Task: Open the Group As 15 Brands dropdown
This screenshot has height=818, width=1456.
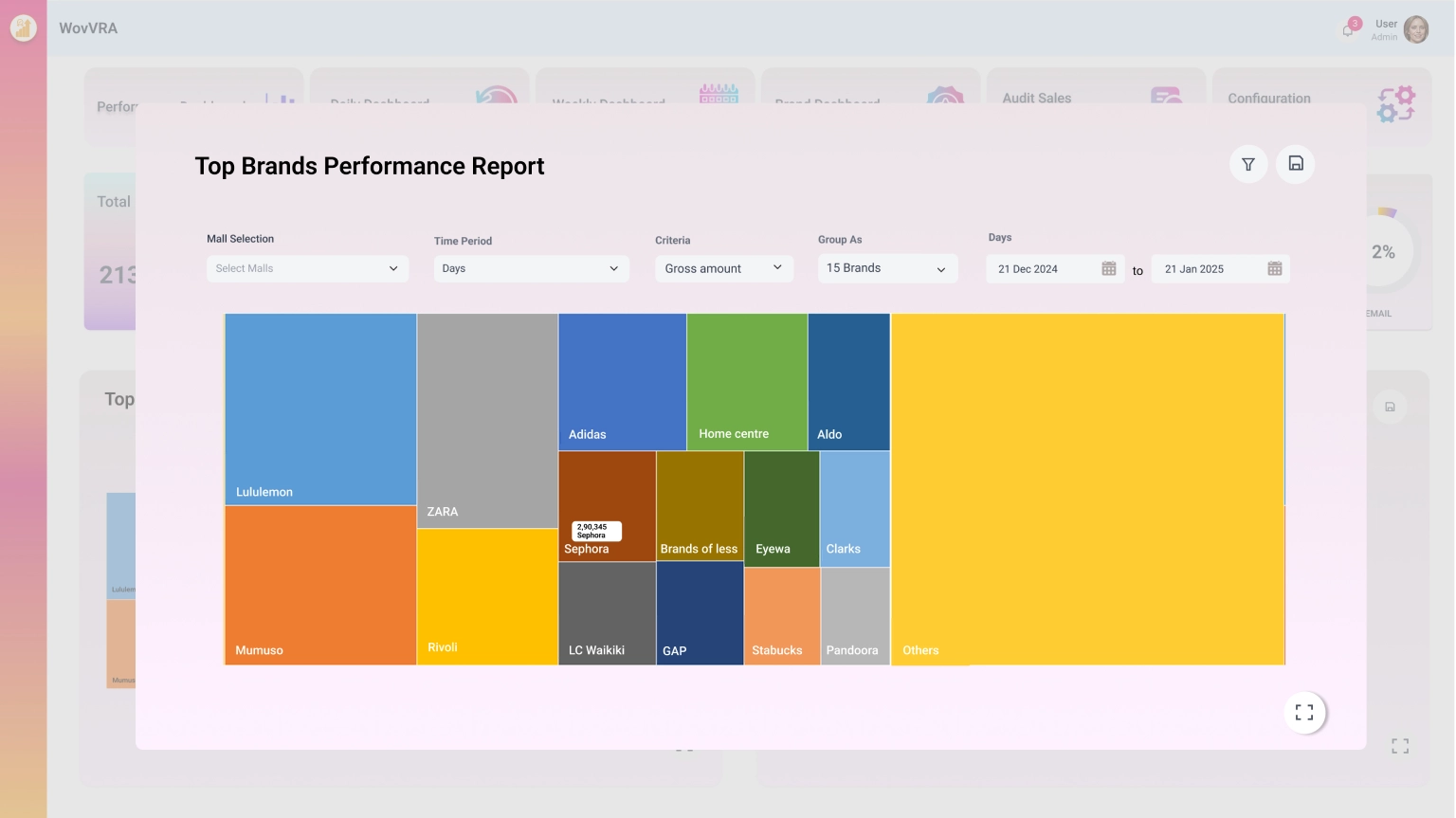Action: [x=888, y=268]
